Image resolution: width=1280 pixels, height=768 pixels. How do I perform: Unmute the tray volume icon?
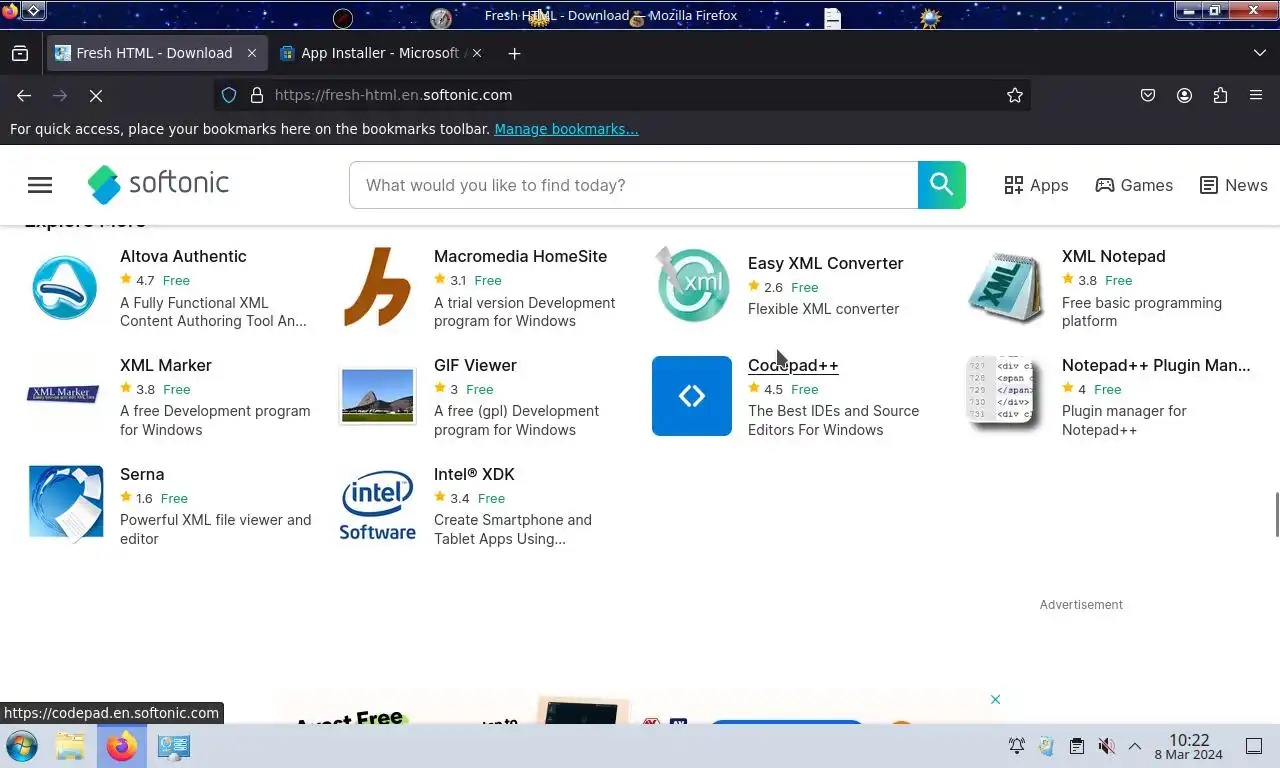(1106, 746)
